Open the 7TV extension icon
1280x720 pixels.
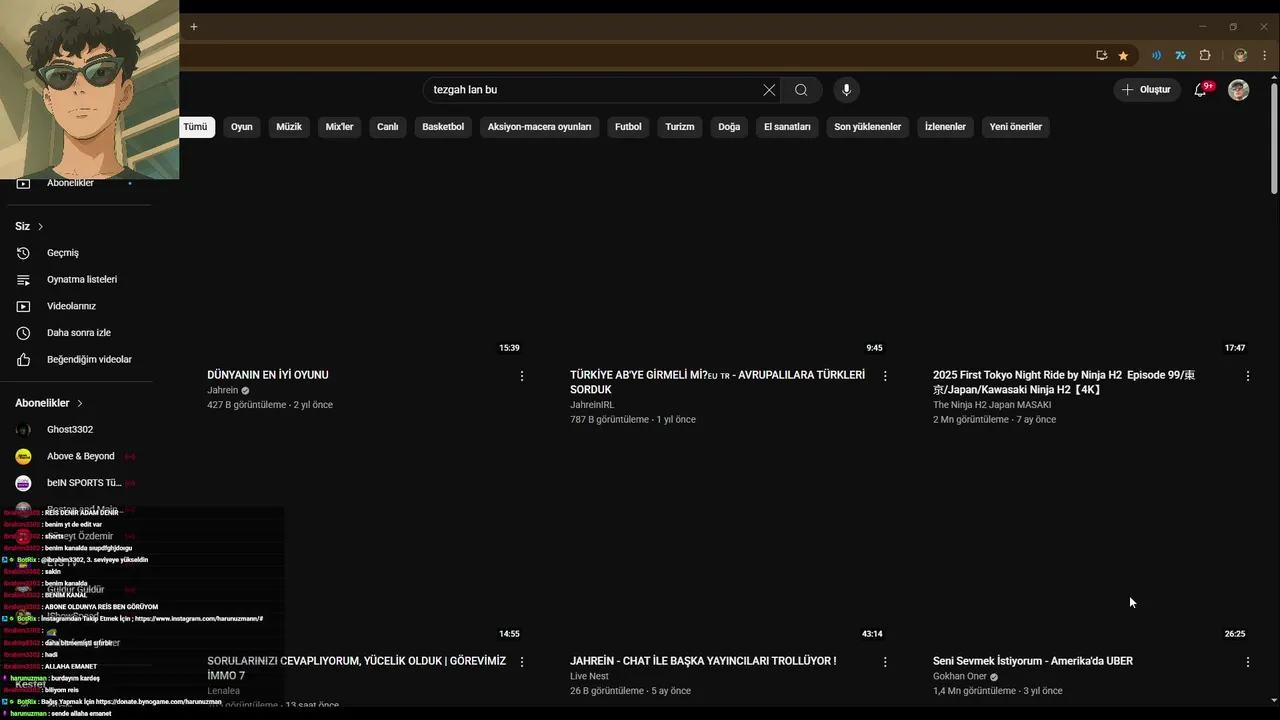[1180, 56]
